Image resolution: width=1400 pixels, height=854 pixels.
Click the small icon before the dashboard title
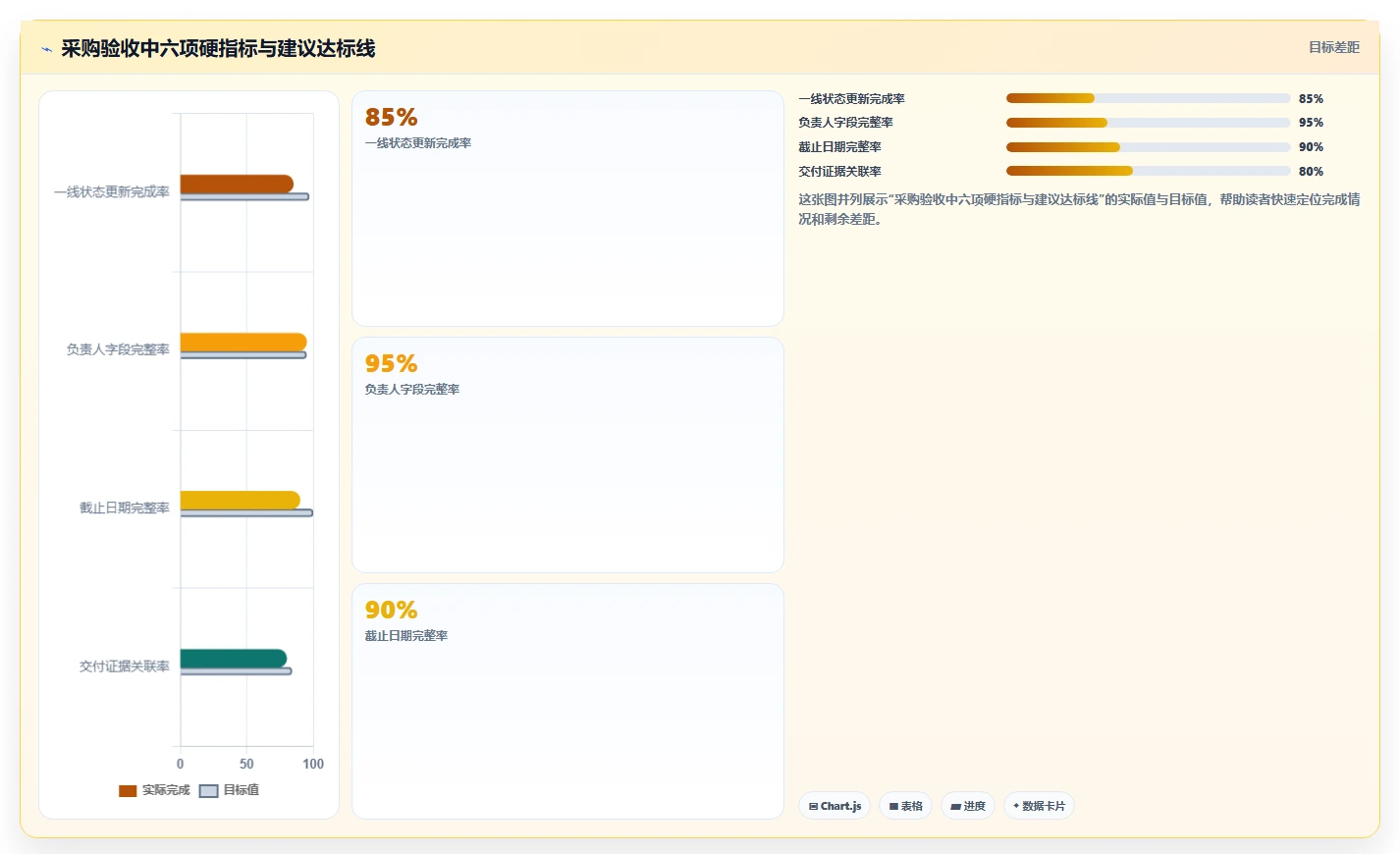pyautogui.click(x=46, y=49)
